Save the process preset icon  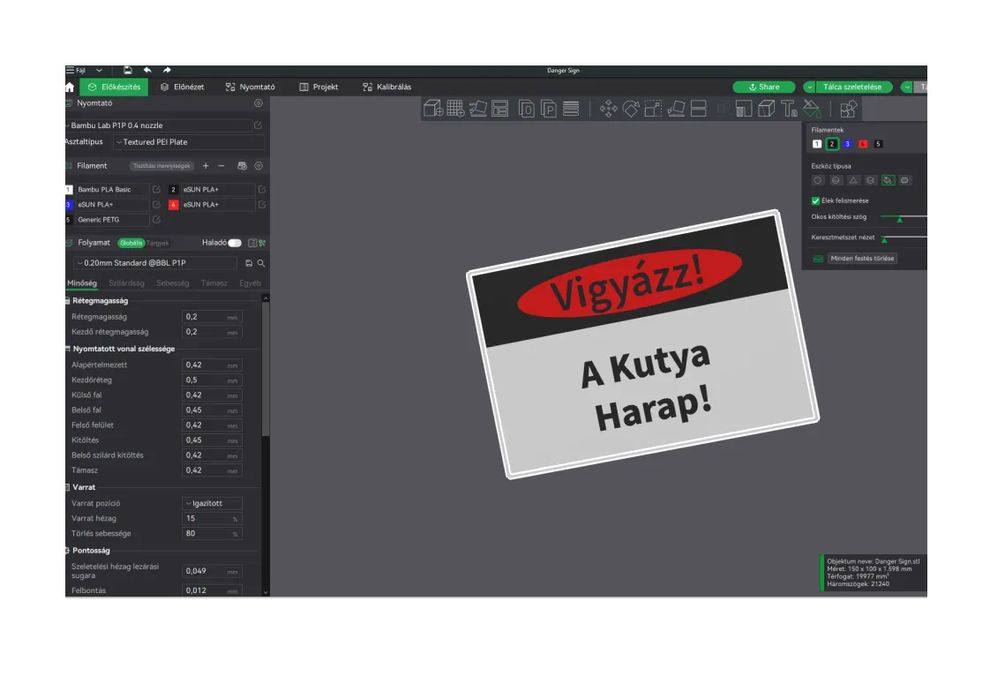click(249, 263)
